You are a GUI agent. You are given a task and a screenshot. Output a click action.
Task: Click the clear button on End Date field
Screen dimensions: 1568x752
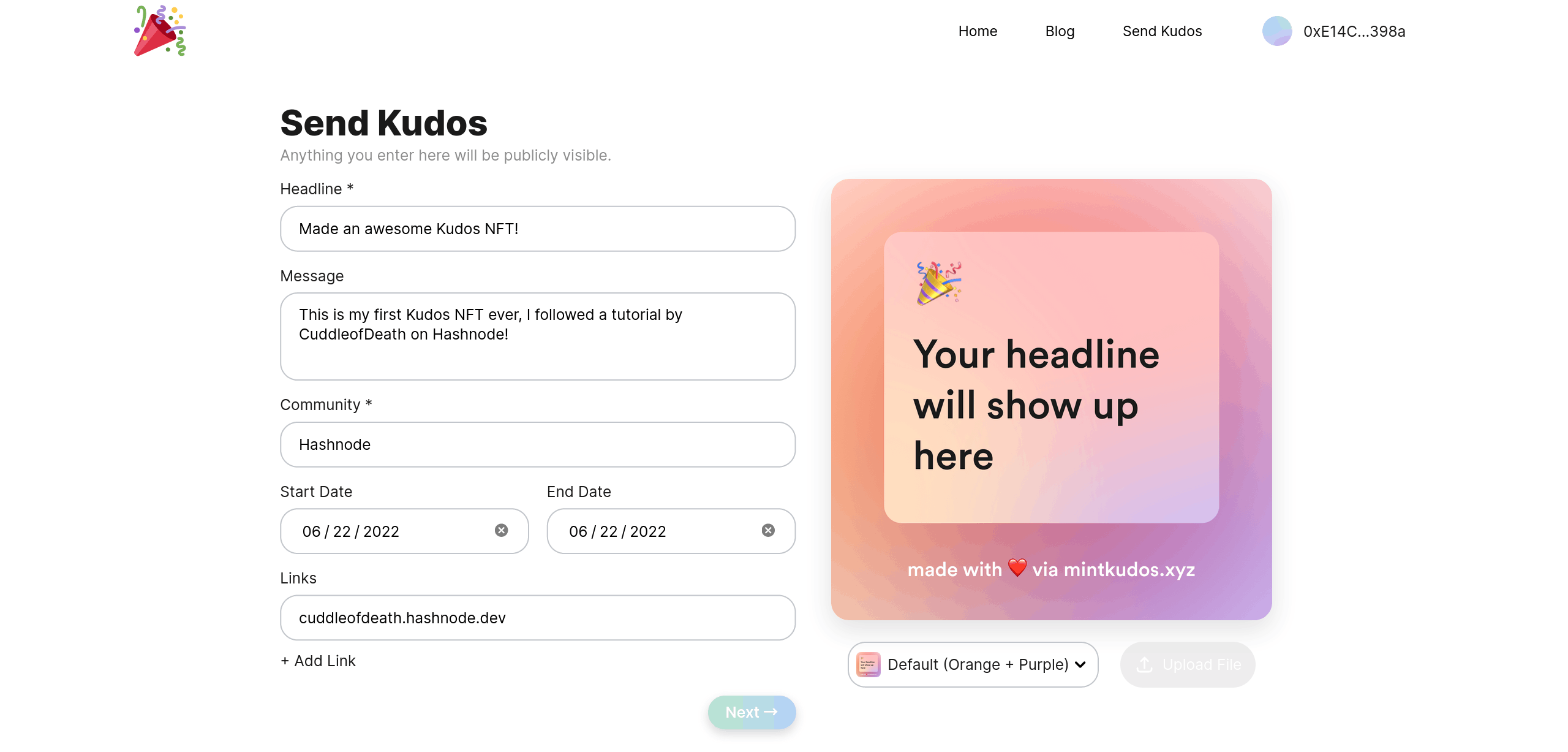(x=768, y=531)
